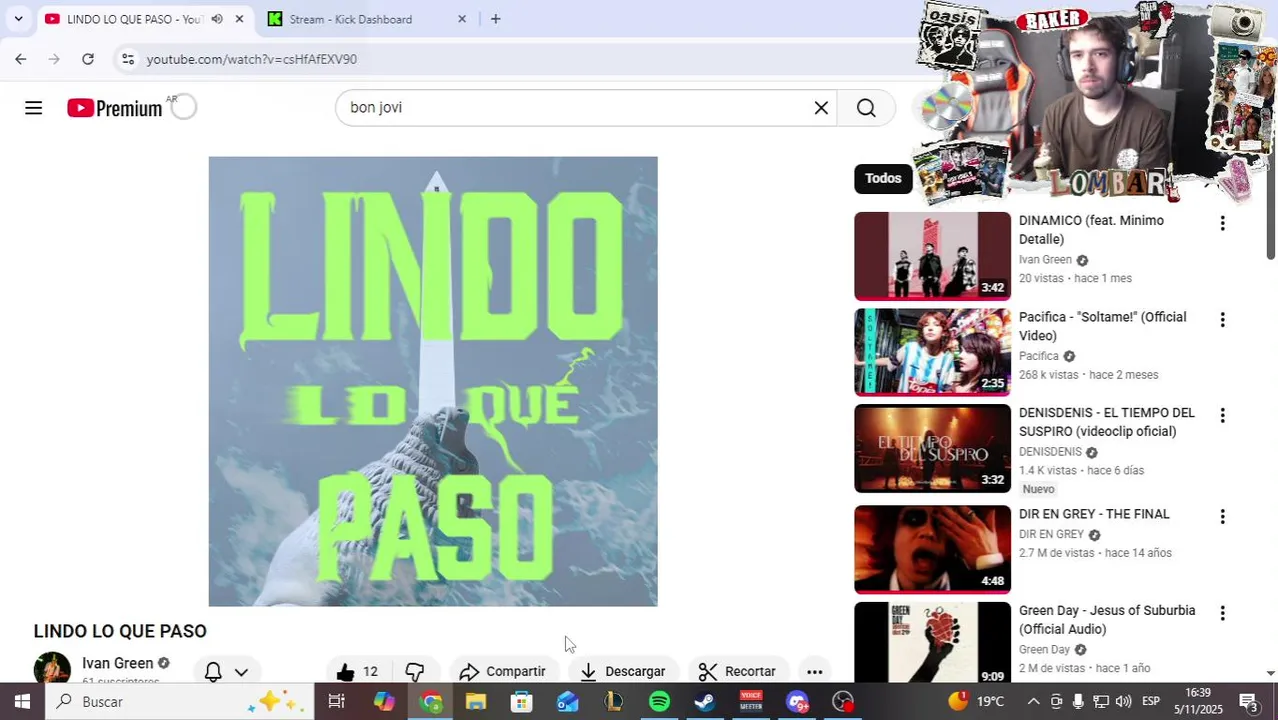Close the YouTube browser tab
Screen dimensions: 1278x720
(239, 19)
